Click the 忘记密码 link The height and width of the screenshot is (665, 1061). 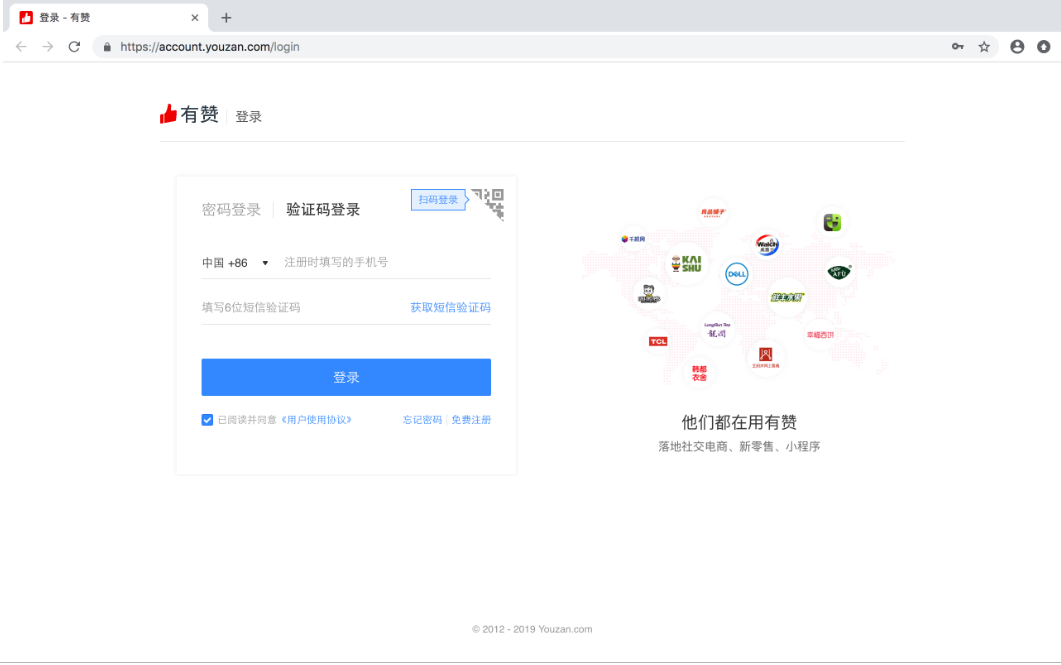pos(422,420)
